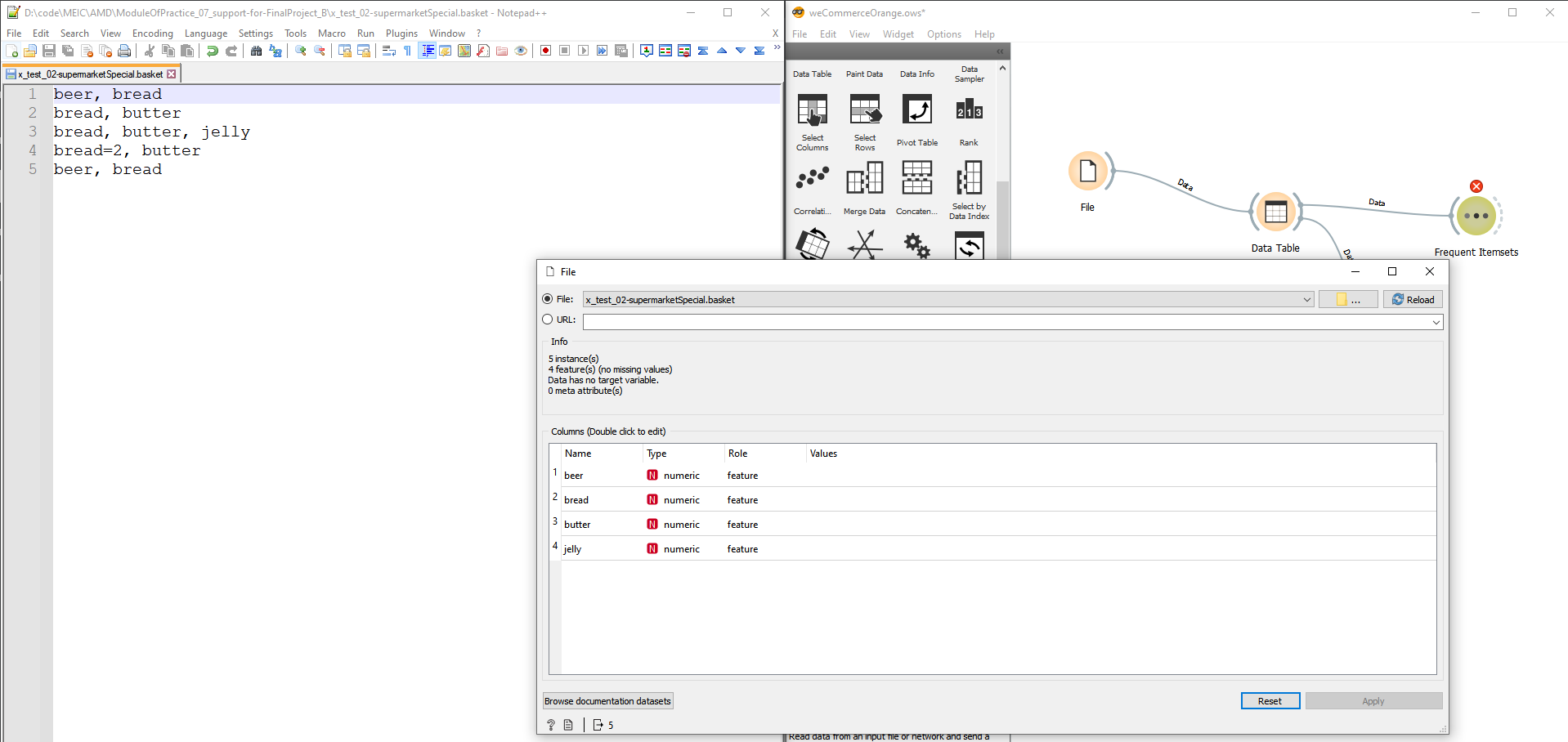
Task: Click the Open file icon in Notepad++
Action: [x=30, y=51]
